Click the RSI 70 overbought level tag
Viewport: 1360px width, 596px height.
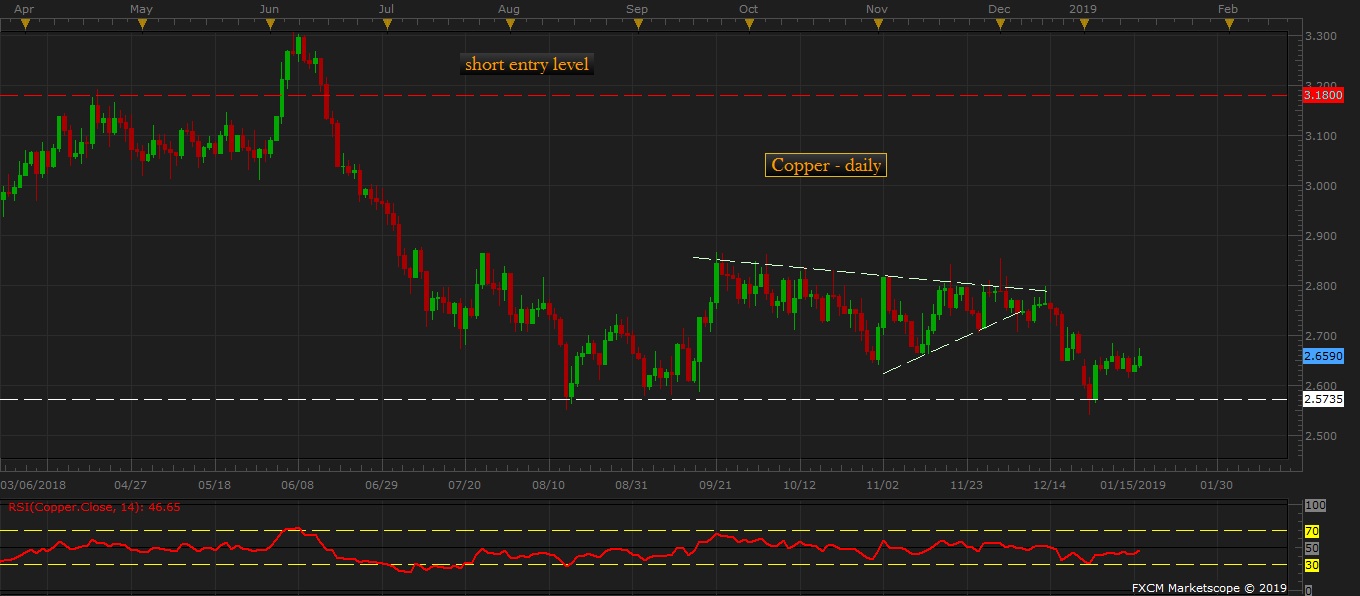pos(1312,530)
